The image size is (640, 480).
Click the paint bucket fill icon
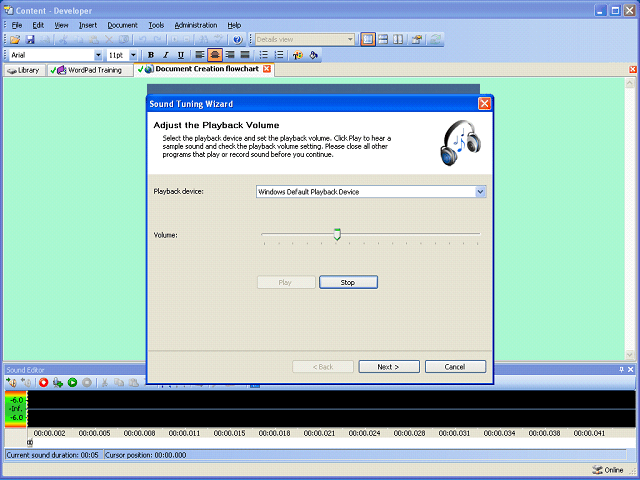(313, 55)
